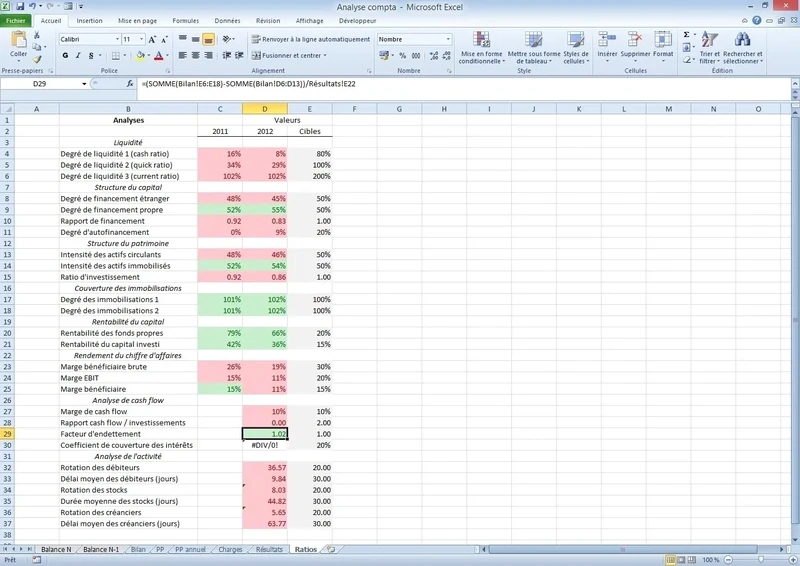Click Fusionner et centrer button
Screen dimensions: 800x566
(289, 55)
